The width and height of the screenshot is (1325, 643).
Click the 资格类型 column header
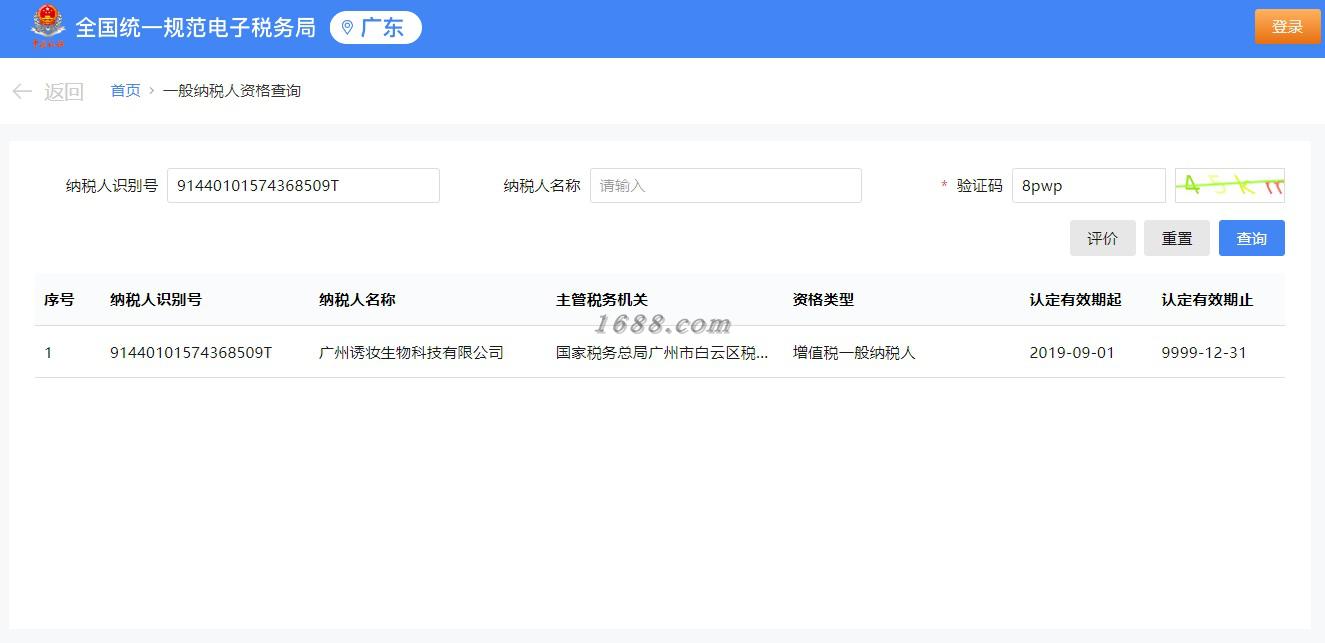pyautogui.click(x=823, y=300)
